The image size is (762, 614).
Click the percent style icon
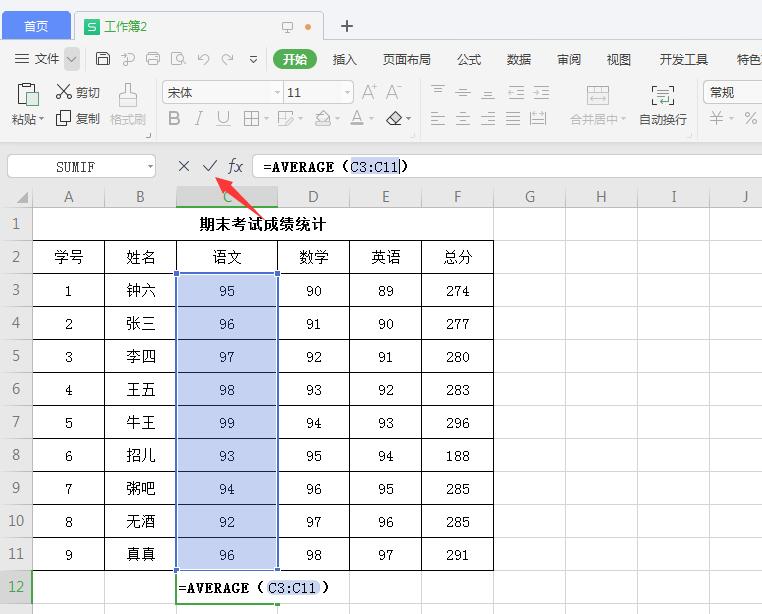pos(750,118)
